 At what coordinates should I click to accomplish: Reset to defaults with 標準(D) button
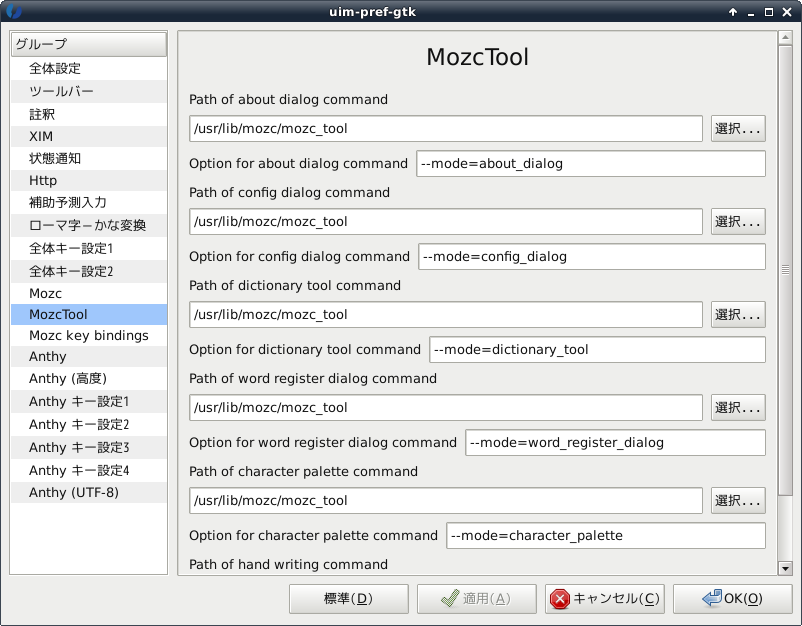point(349,599)
